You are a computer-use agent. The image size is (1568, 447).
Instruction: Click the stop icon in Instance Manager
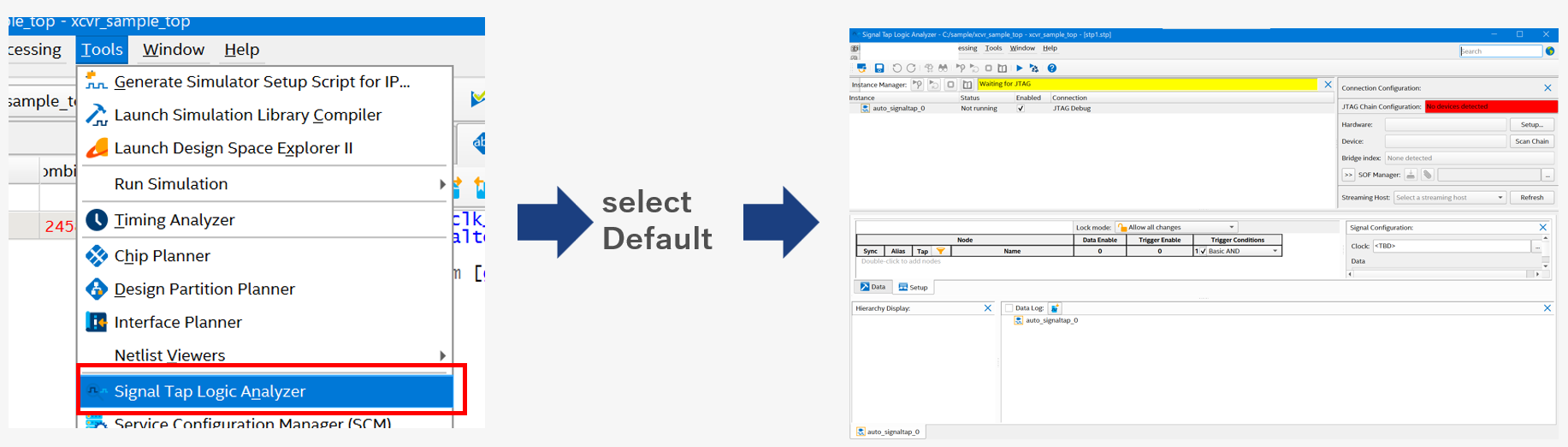[x=950, y=85]
